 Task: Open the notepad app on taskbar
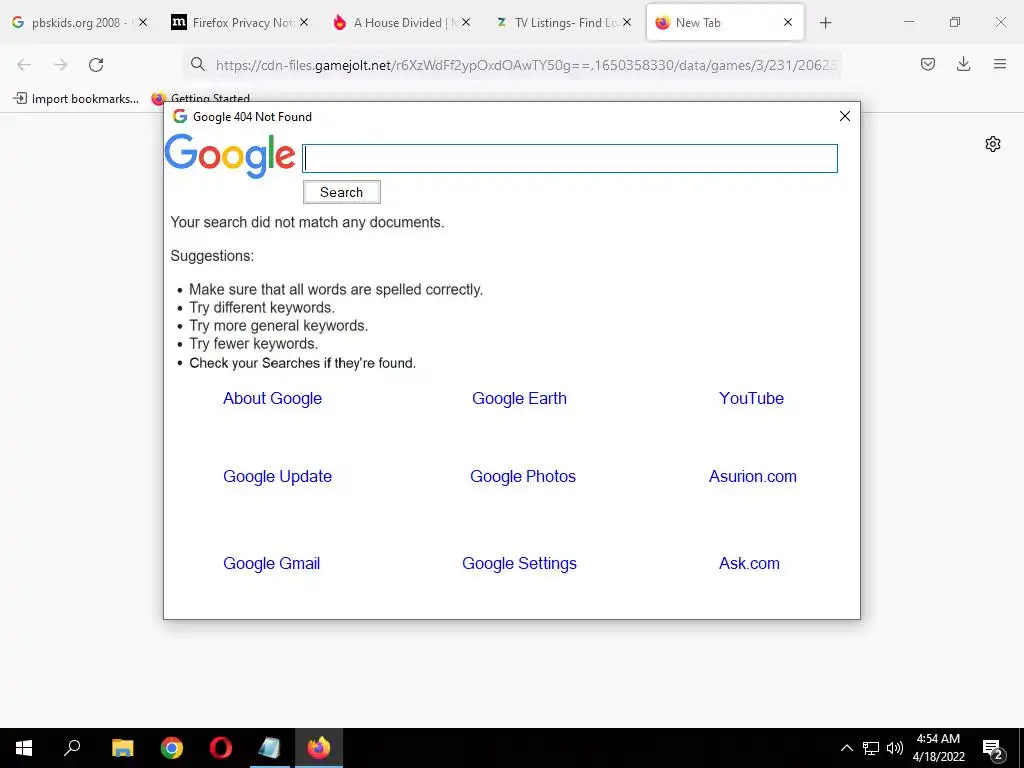(x=269, y=748)
